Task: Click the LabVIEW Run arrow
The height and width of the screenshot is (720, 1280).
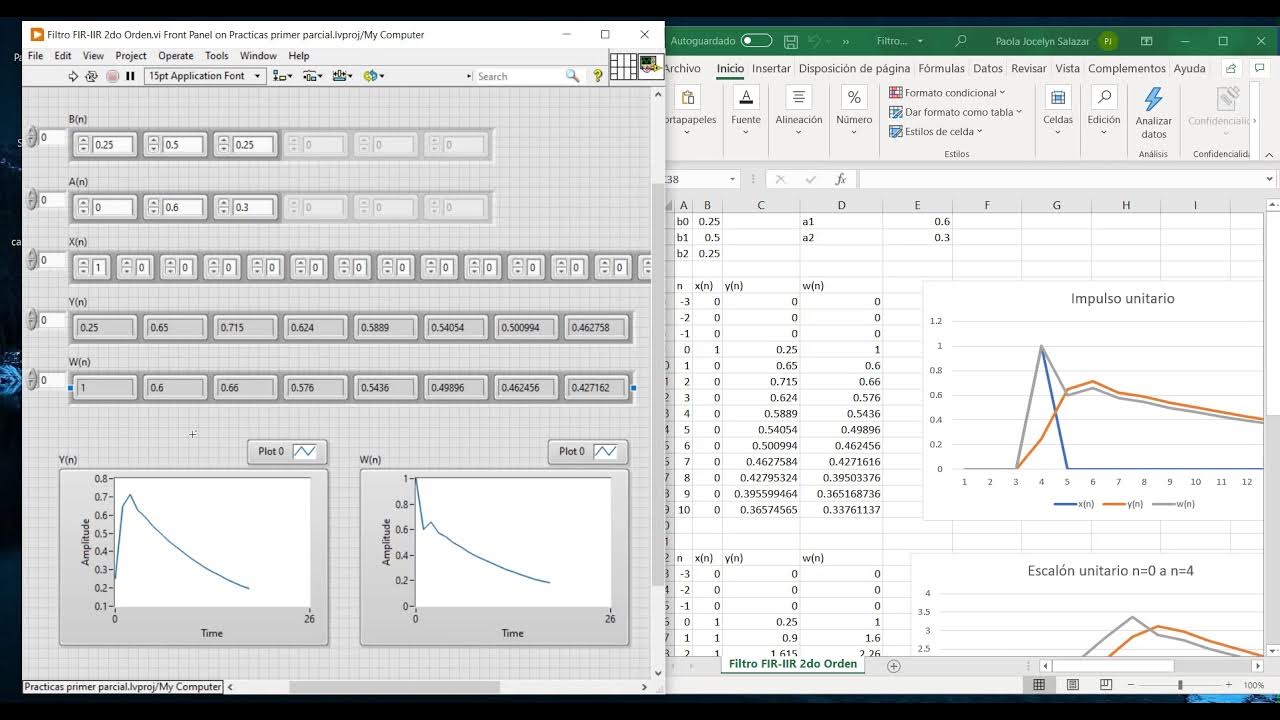Action: click(73, 76)
